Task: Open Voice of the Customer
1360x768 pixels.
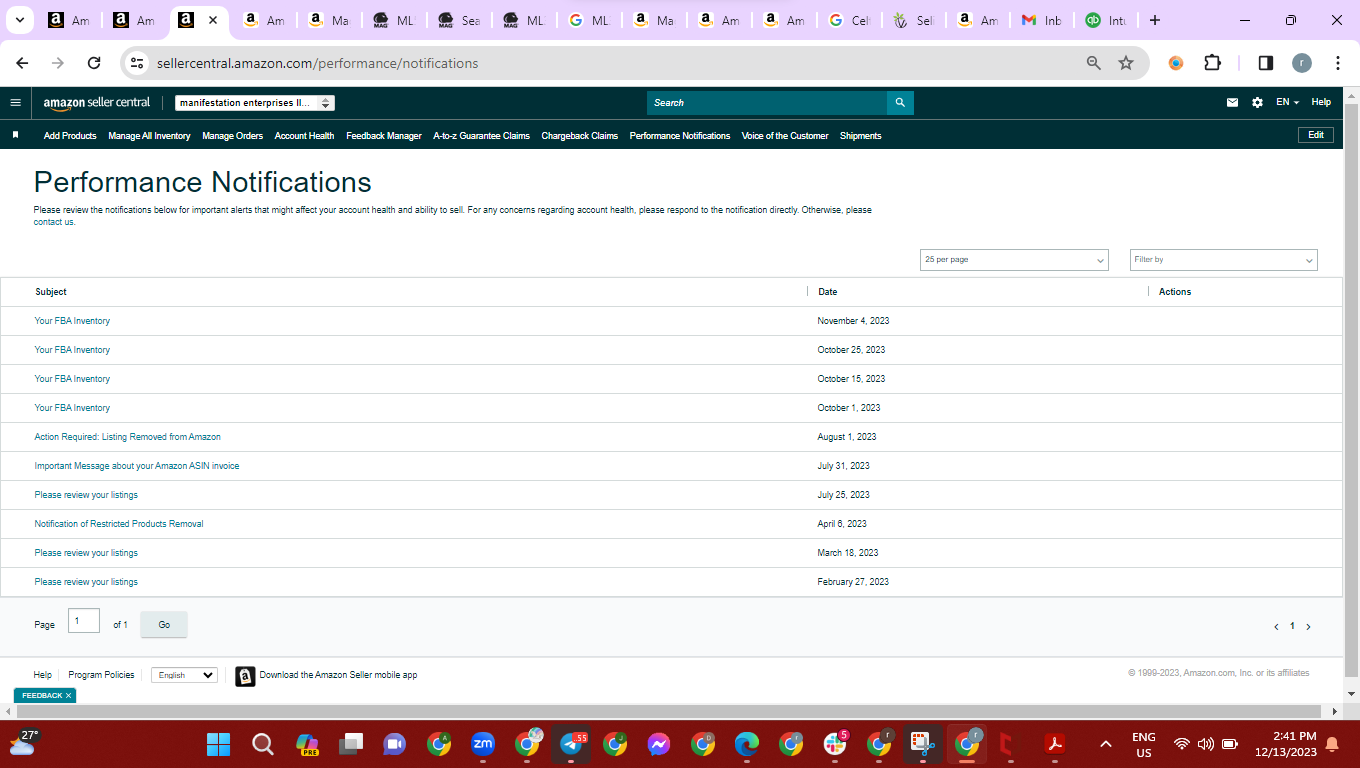Action: [785, 136]
